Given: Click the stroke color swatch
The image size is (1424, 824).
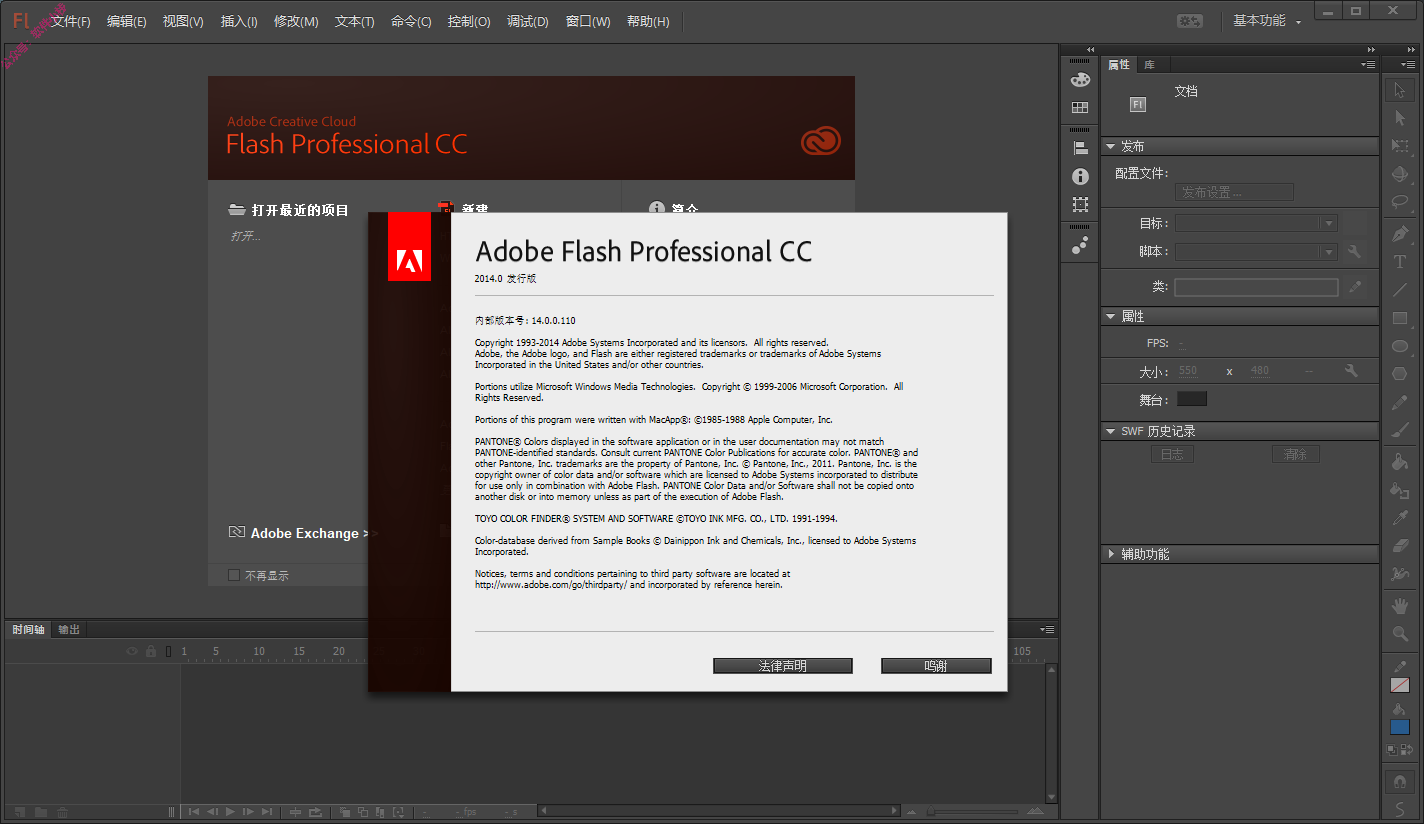Looking at the screenshot, I should [1400, 685].
